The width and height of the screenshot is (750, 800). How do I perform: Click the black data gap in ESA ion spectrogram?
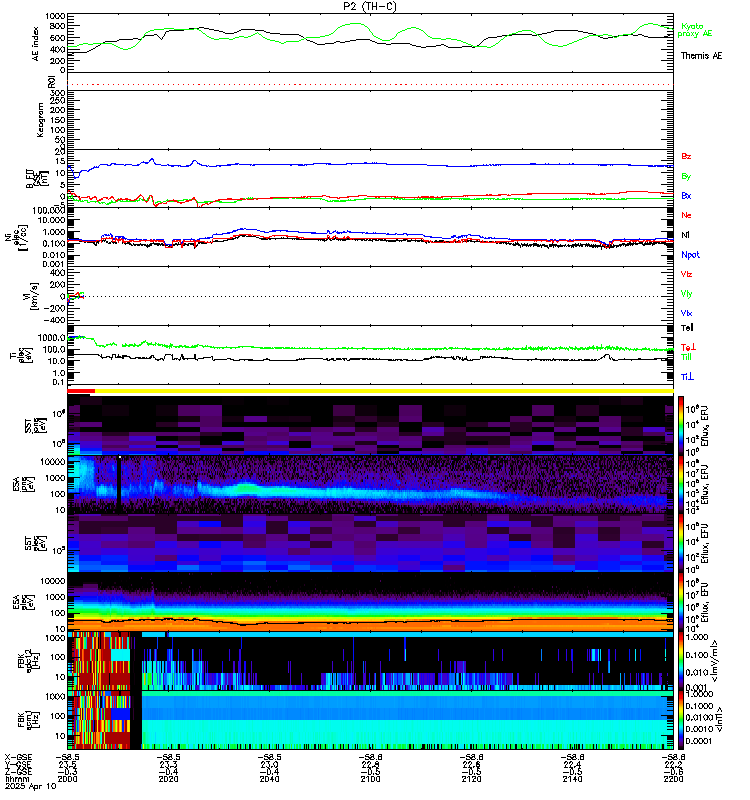[119, 485]
